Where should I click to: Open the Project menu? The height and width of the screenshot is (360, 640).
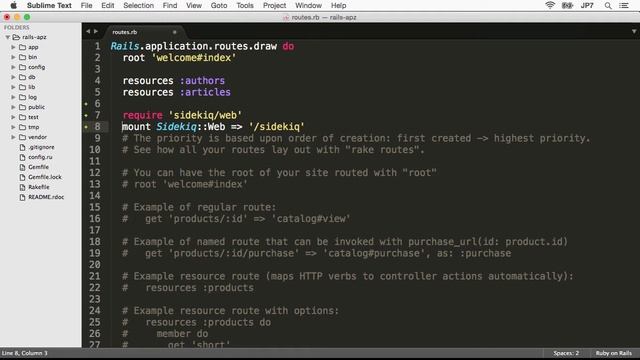274,5
